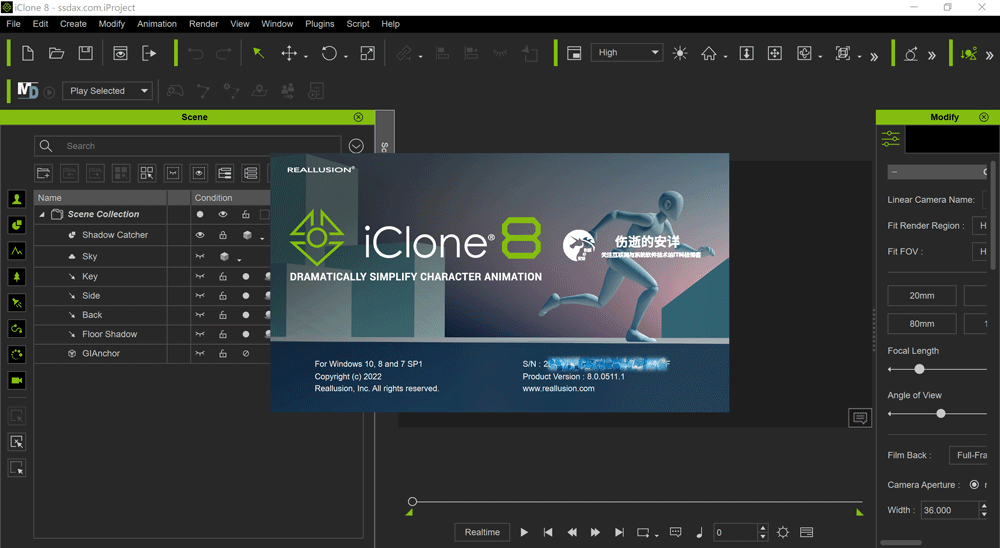Click the Redo arrow icon
This screenshot has height=548, width=1000.
pos(223,54)
